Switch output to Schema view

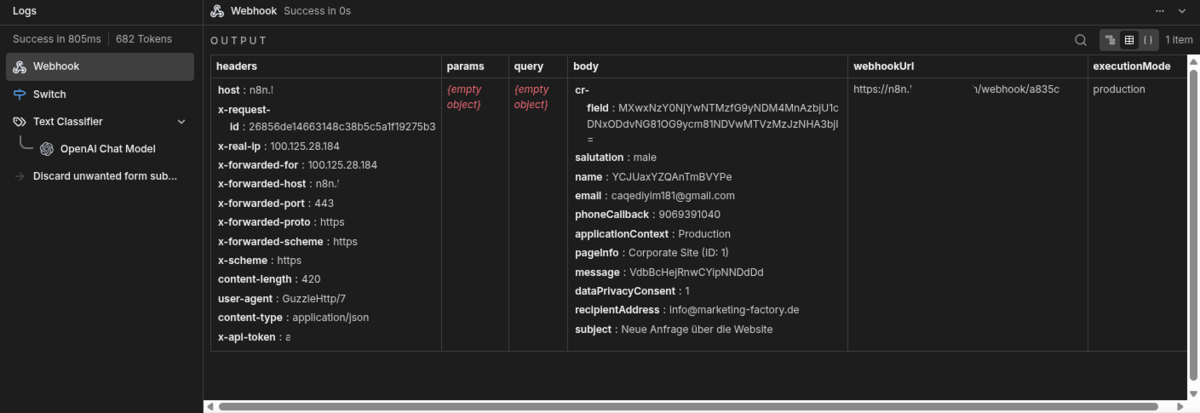click(1110, 40)
